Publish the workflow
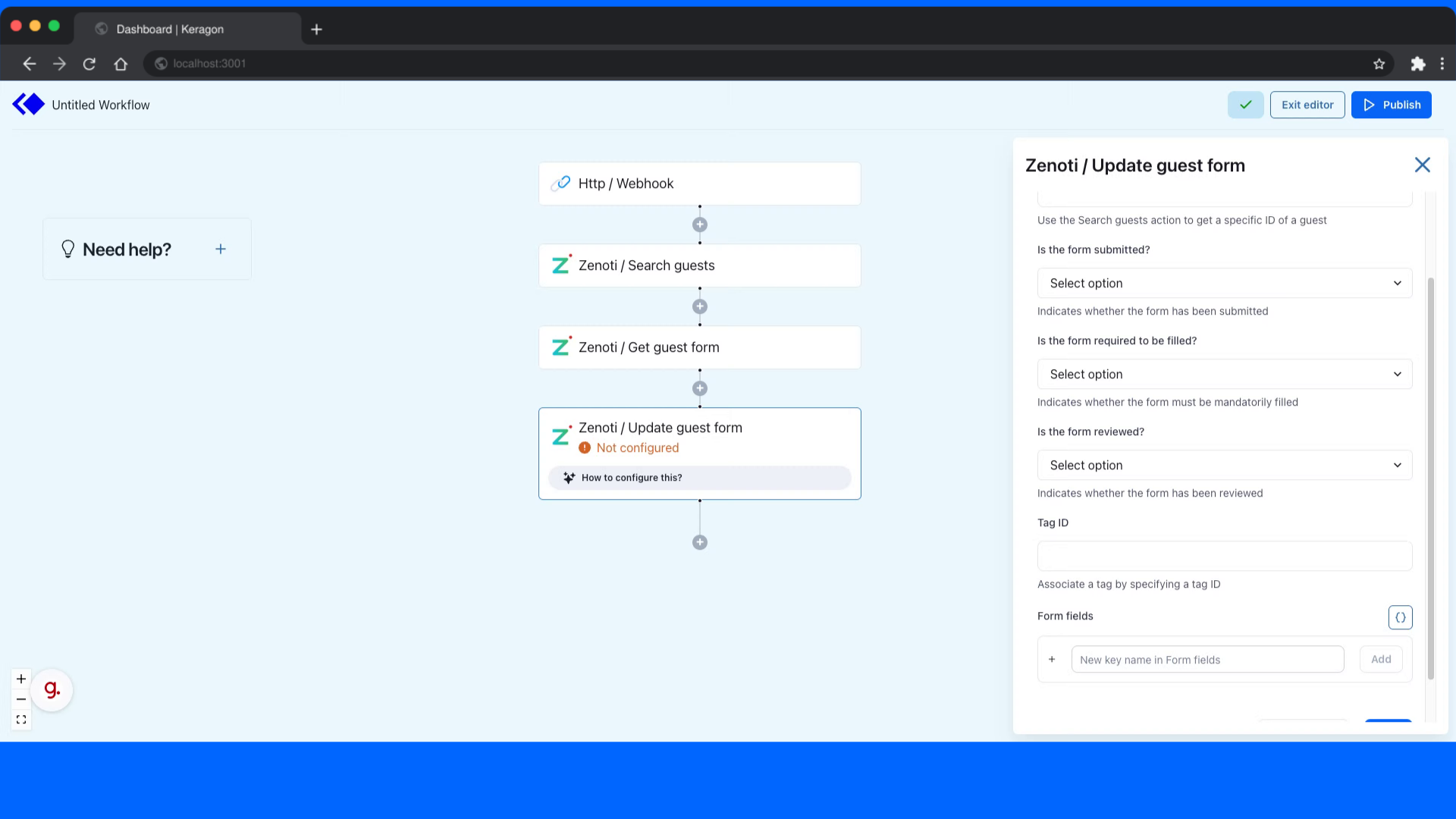 click(1391, 105)
